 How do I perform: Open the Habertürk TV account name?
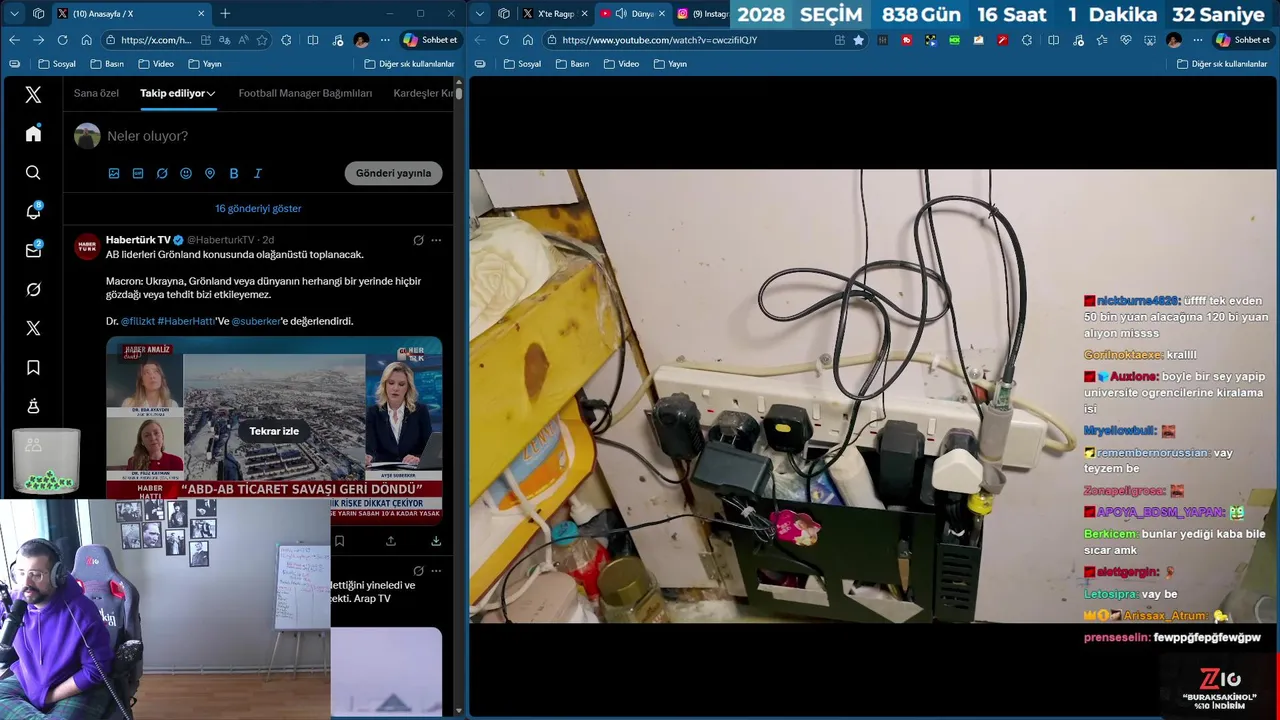point(138,240)
